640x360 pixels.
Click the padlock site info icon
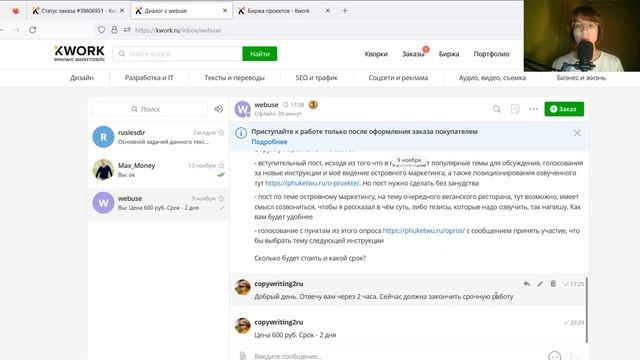(x=114, y=30)
